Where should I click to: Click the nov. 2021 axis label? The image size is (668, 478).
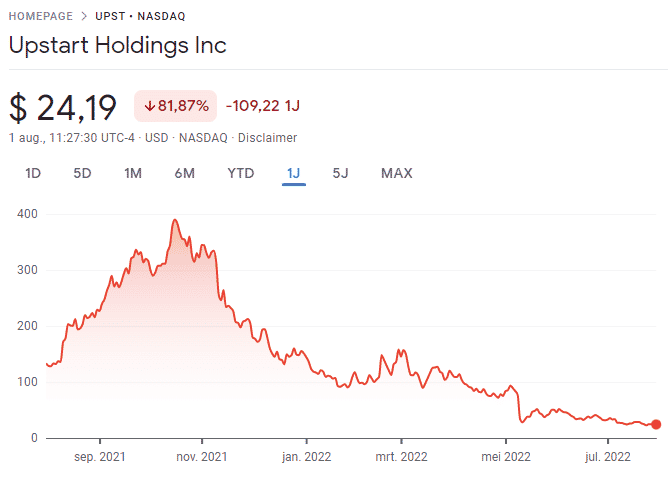point(202,457)
